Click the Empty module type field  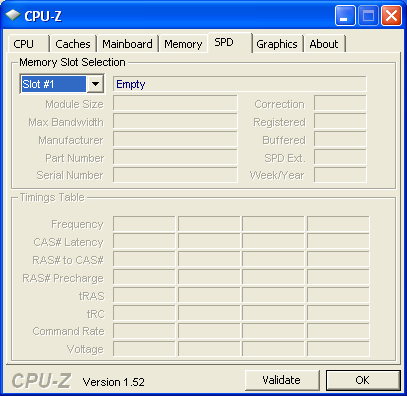(x=240, y=84)
